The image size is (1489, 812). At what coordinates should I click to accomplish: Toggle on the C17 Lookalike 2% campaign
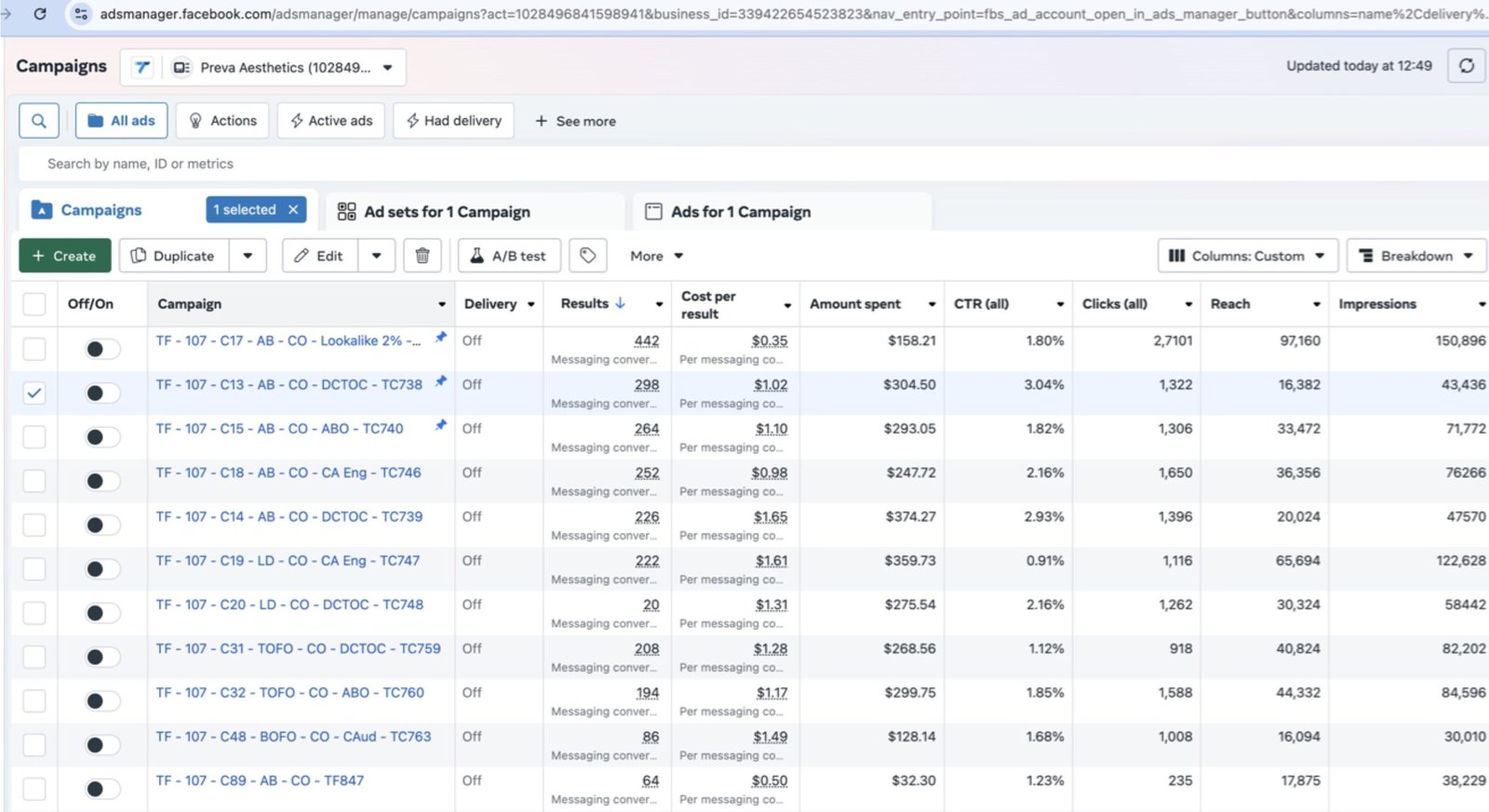(x=101, y=349)
